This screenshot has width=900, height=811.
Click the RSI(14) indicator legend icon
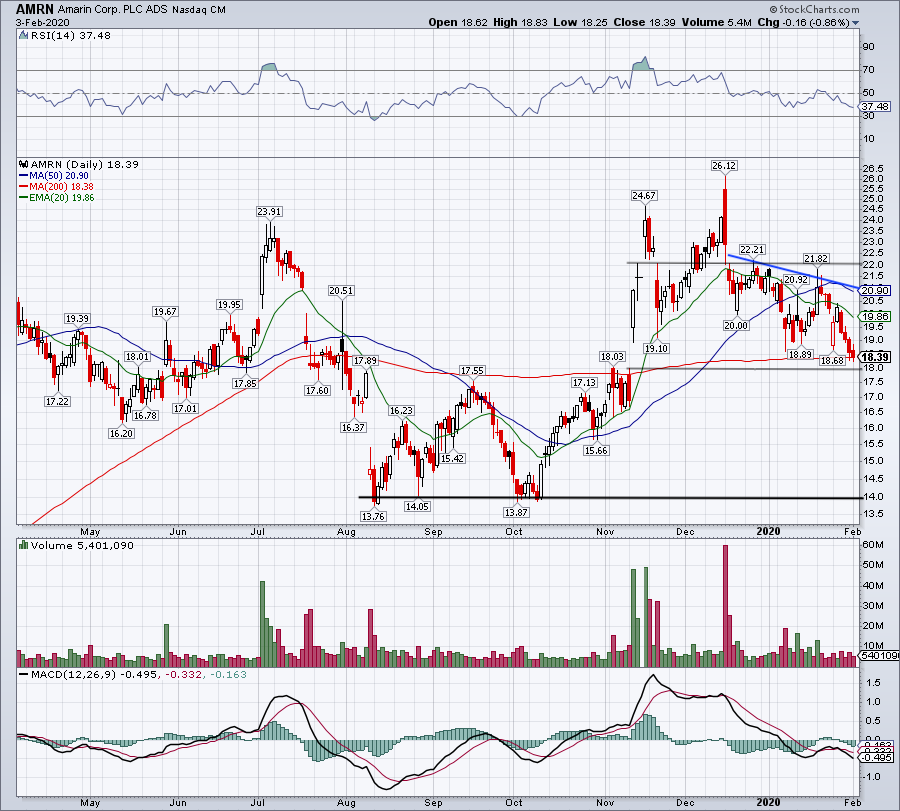23,35
